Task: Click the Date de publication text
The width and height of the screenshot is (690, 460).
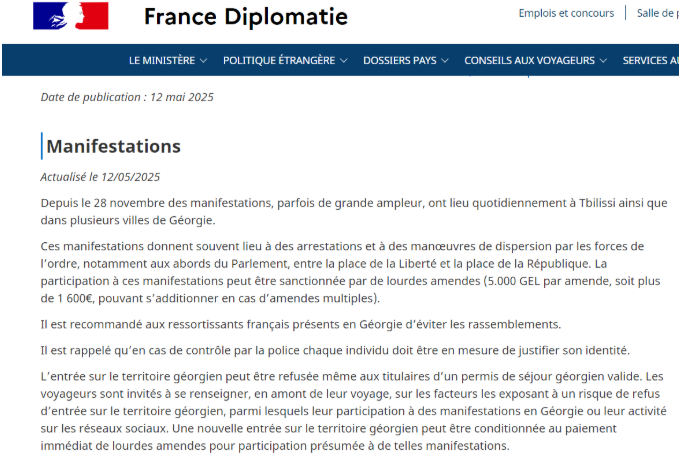Action: click(x=127, y=97)
